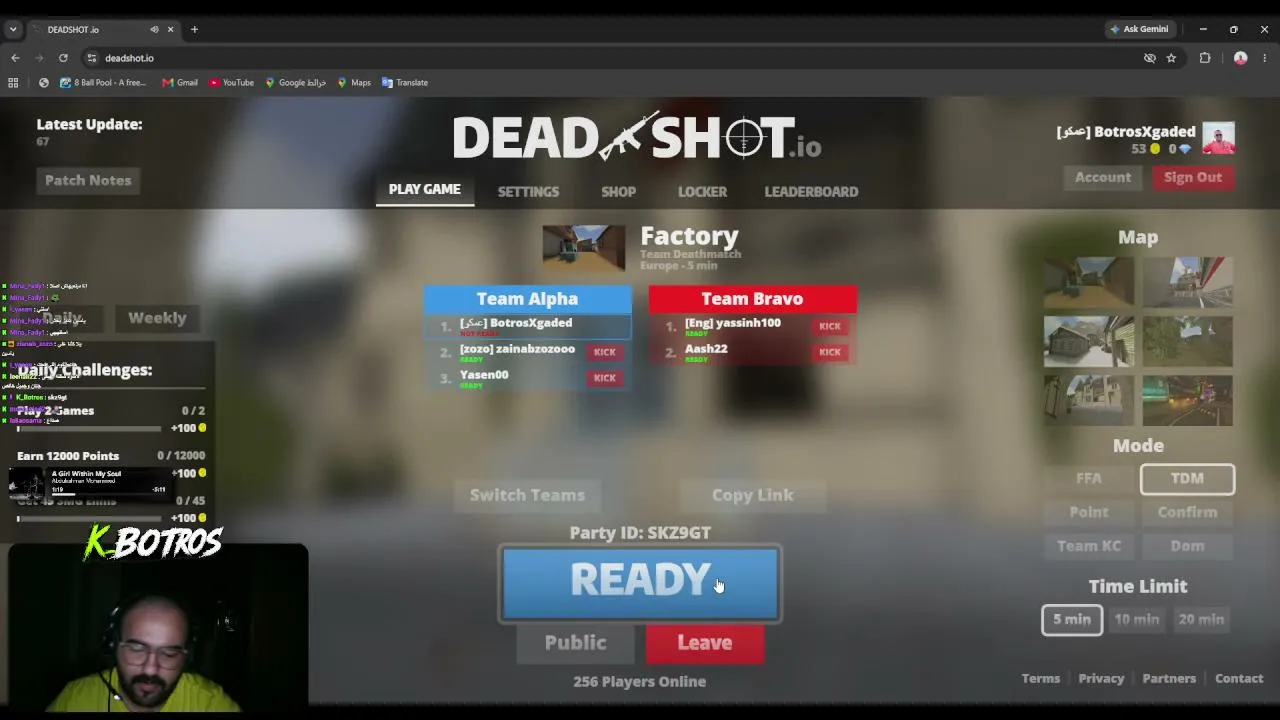Set time limit to 5 min
Viewport: 1280px width, 720px height.
pyautogui.click(x=1072, y=620)
